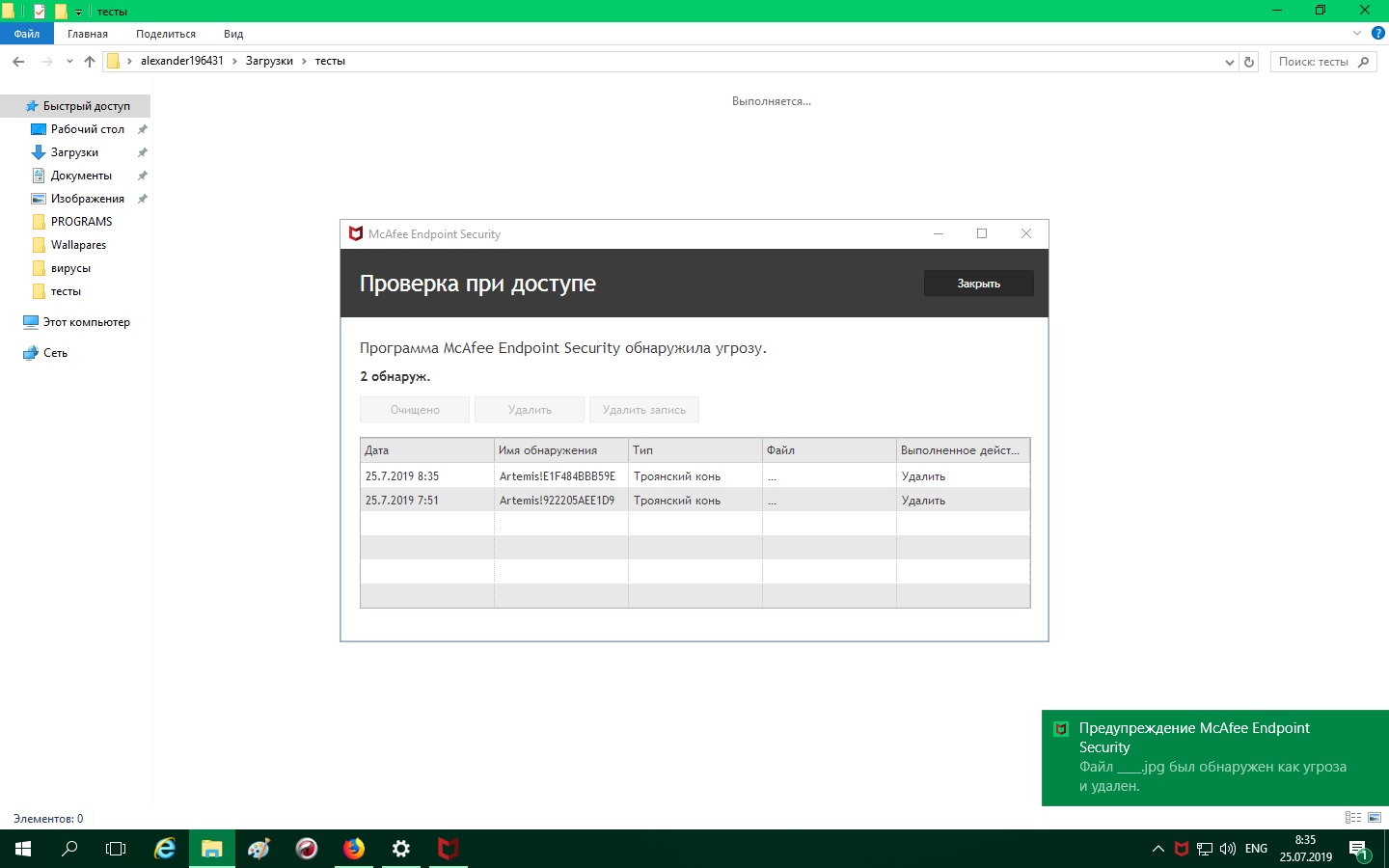Screen dimensions: 1389x868
Task: Go up one folder level arrow
Action: tap(90, 62)
